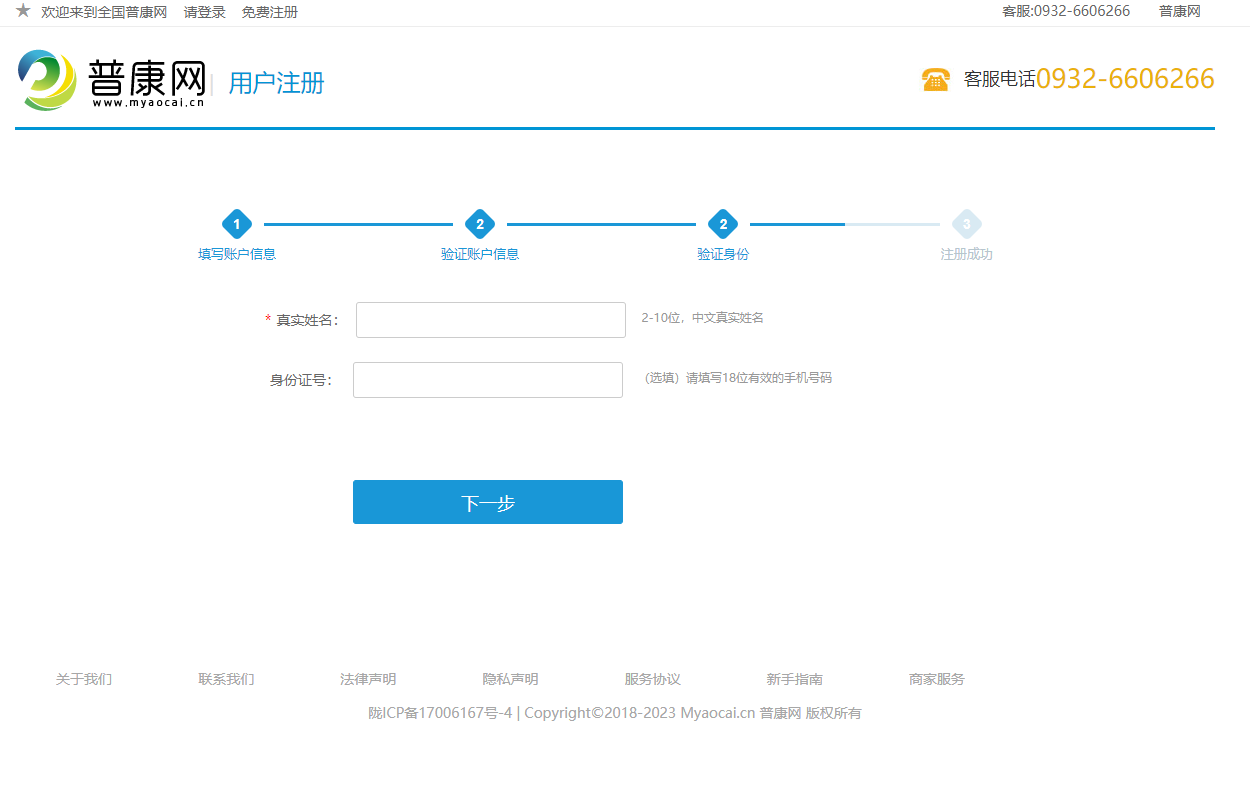Click step diamond above 验证身份
Viewport: 1250px width, 796px height.
click(723, 224)
